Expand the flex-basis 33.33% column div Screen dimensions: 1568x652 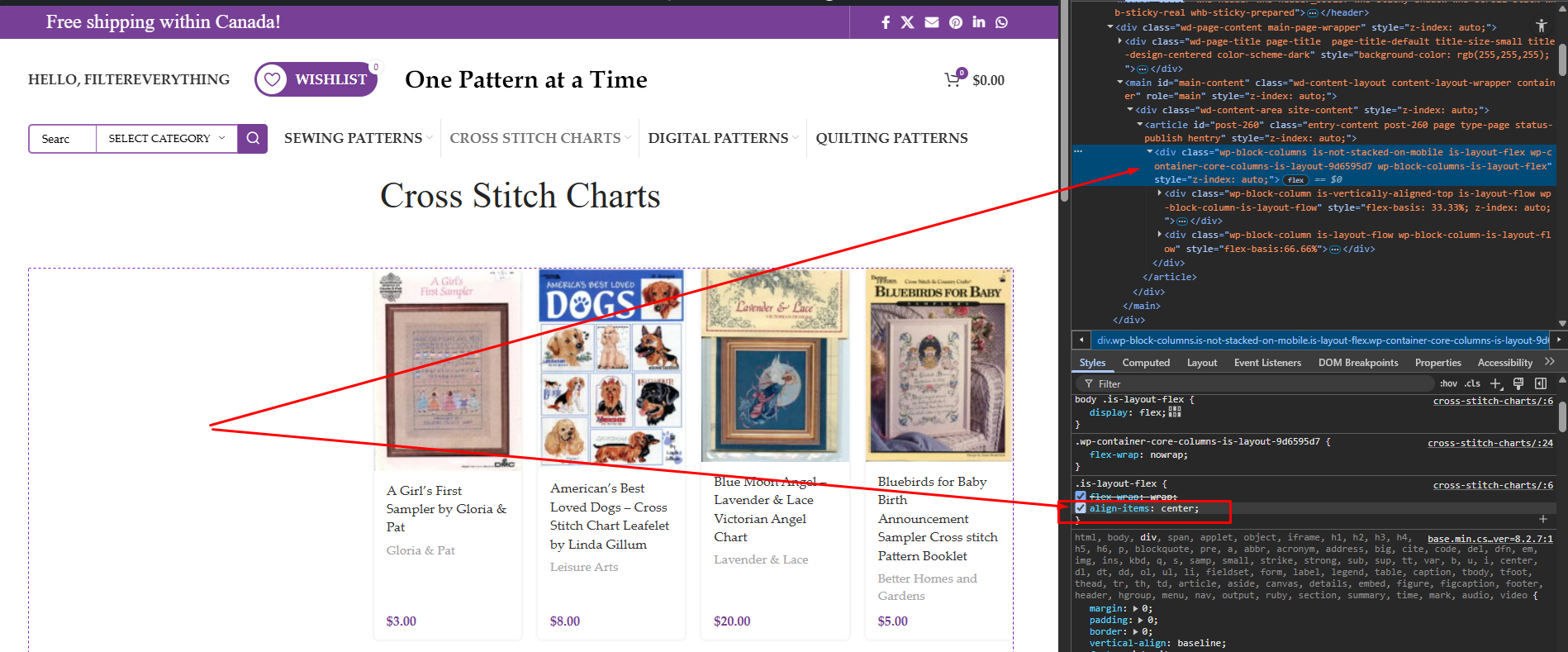pos(1160,193)
